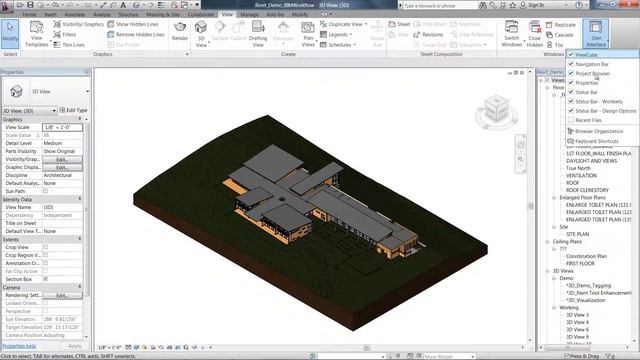Tile the open windows

[x=555, y=45]
